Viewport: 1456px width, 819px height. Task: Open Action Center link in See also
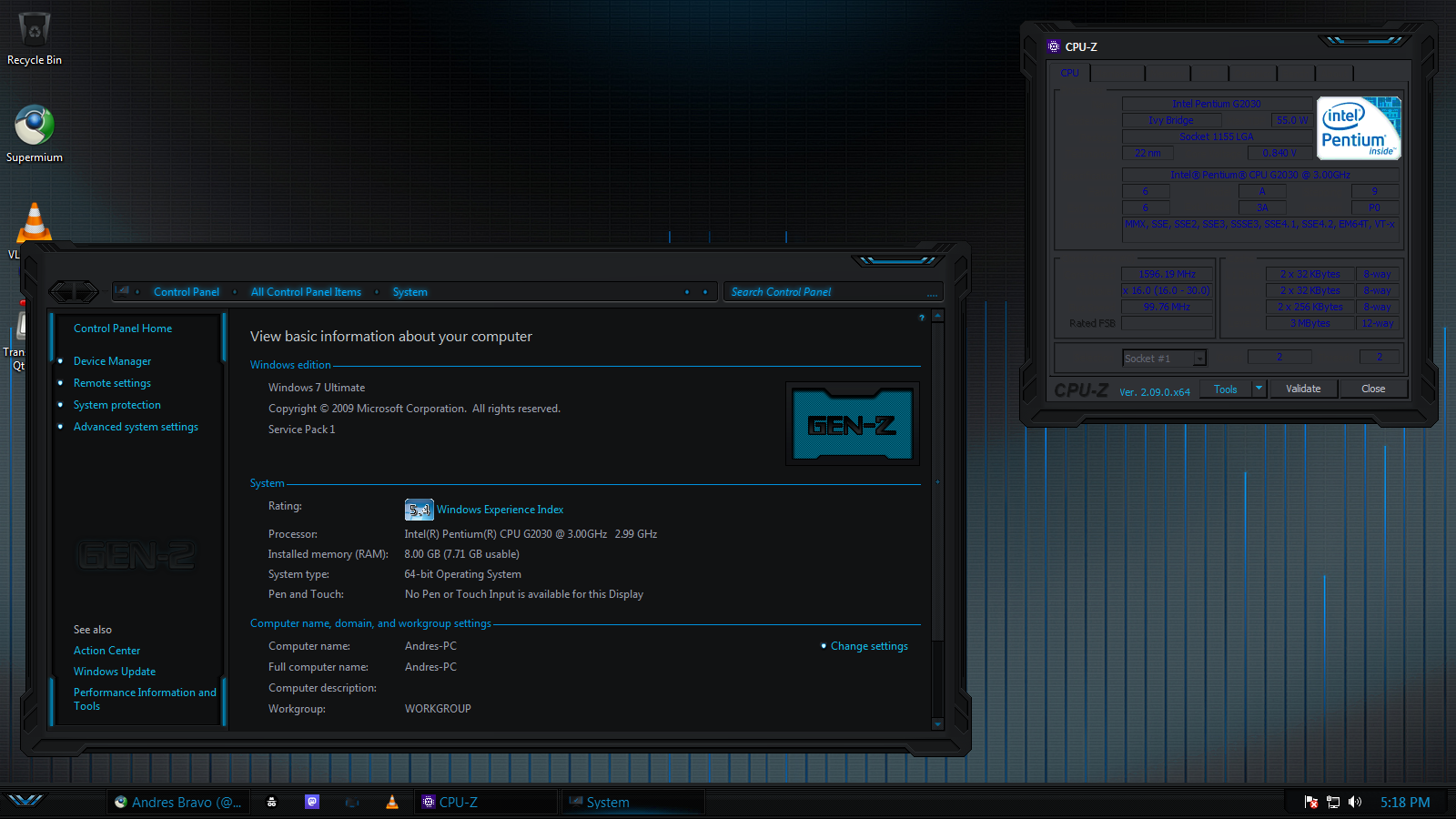pos(106,651)
